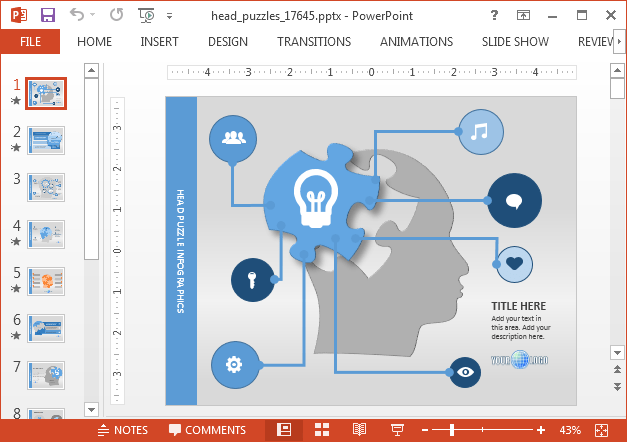Select slide 1 thumbnail

(46, 94)
